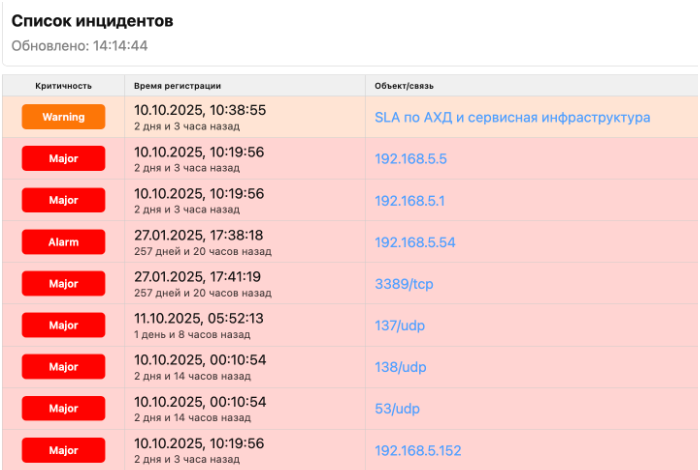Image resolution: width=700 pixels, height=470 pixels.
Task: Select the 11.10.2025, 05:52:13 registration time
Action: tap(198, 318)
